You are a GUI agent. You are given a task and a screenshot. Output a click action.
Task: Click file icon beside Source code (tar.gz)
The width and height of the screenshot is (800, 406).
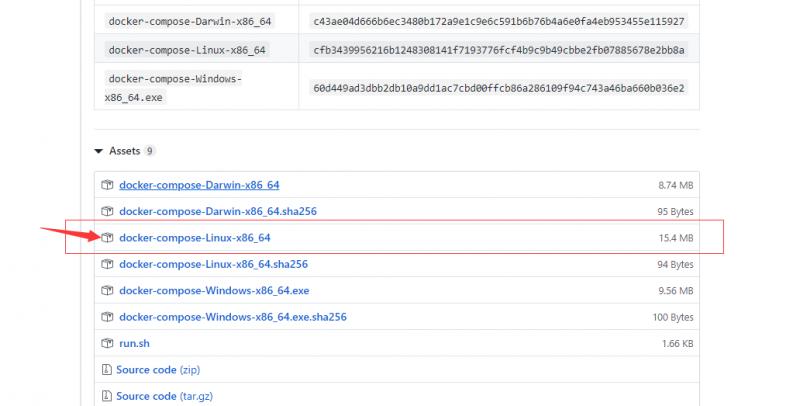tap(107, 396)
